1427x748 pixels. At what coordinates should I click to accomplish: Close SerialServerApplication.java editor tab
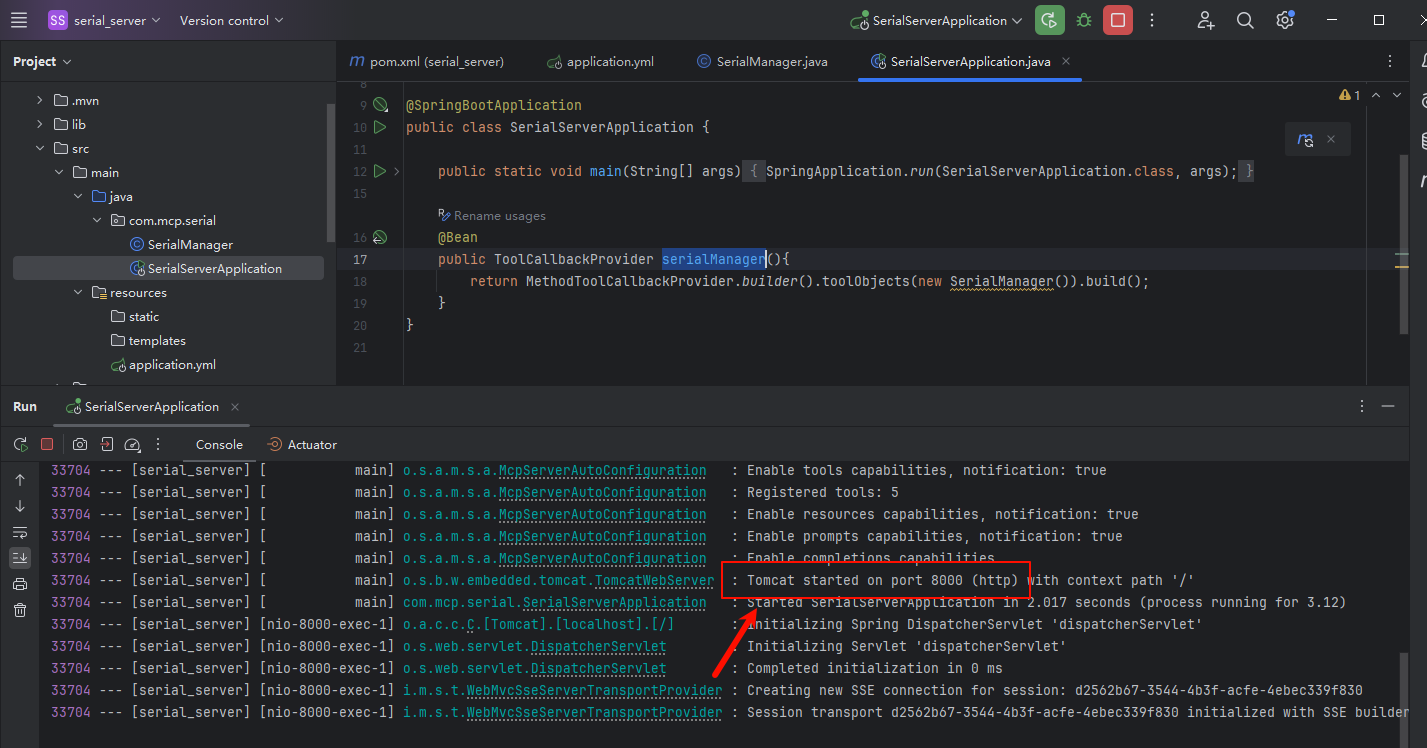1068,61
